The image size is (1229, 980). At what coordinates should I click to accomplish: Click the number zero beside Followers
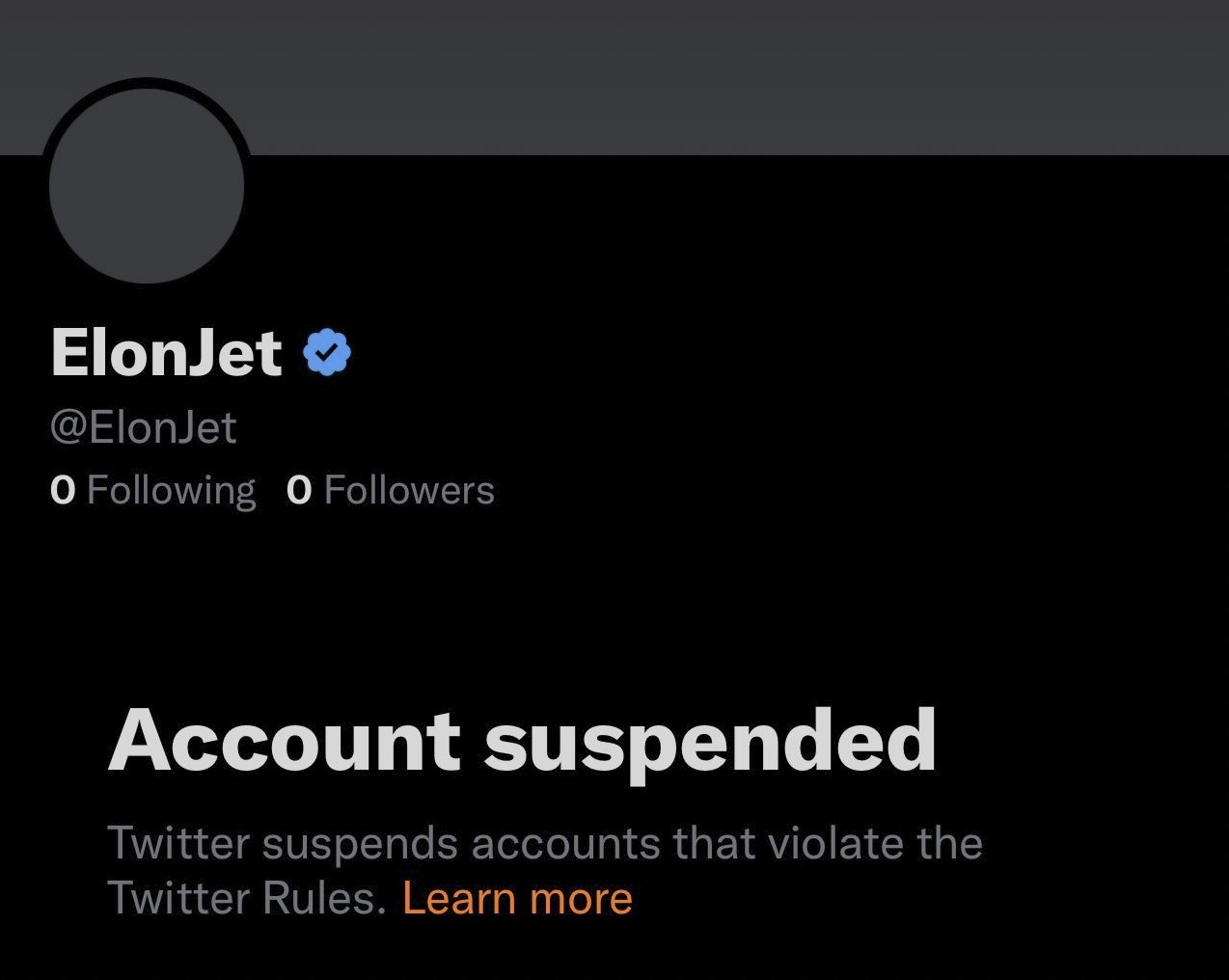tap(299, 491)
